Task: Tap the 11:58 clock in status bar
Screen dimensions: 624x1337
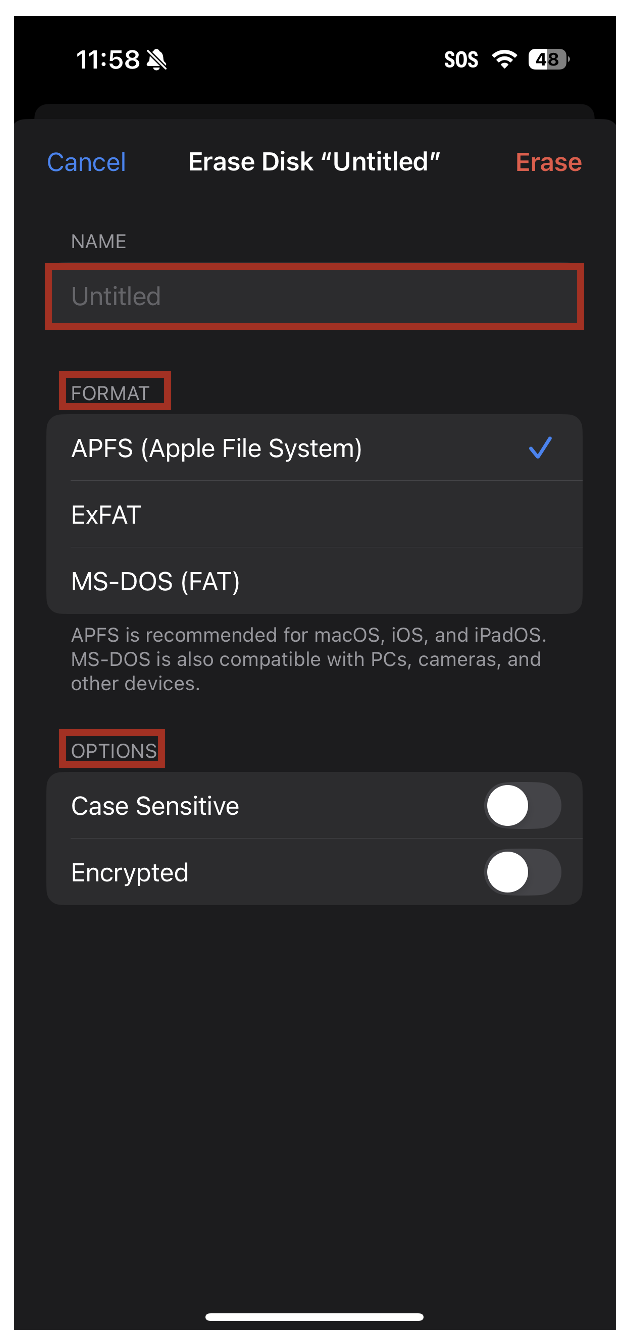Action: pyautogui.click(x=107, y=60)
